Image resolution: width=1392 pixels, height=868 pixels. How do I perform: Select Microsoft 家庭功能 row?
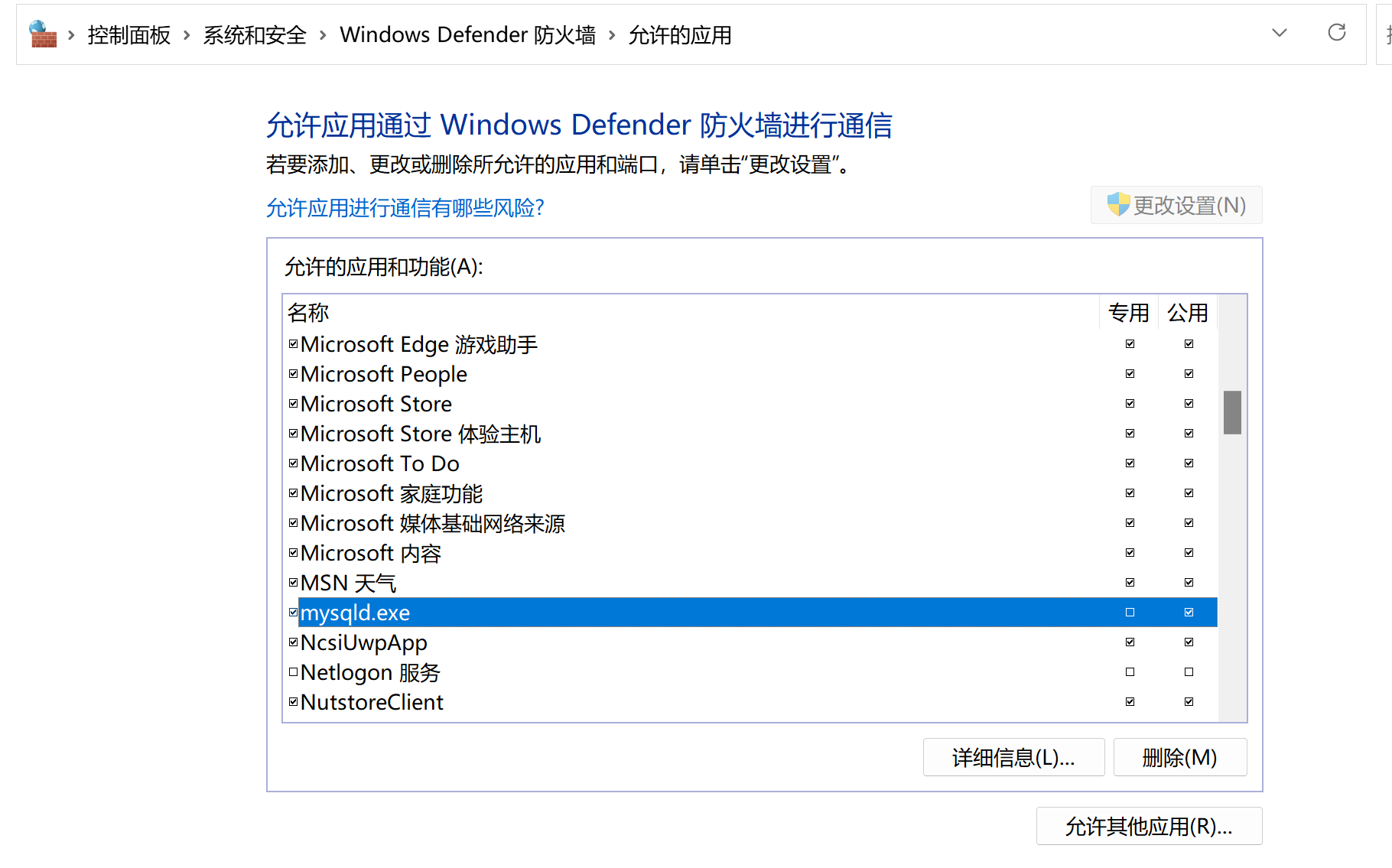point(750,493)
